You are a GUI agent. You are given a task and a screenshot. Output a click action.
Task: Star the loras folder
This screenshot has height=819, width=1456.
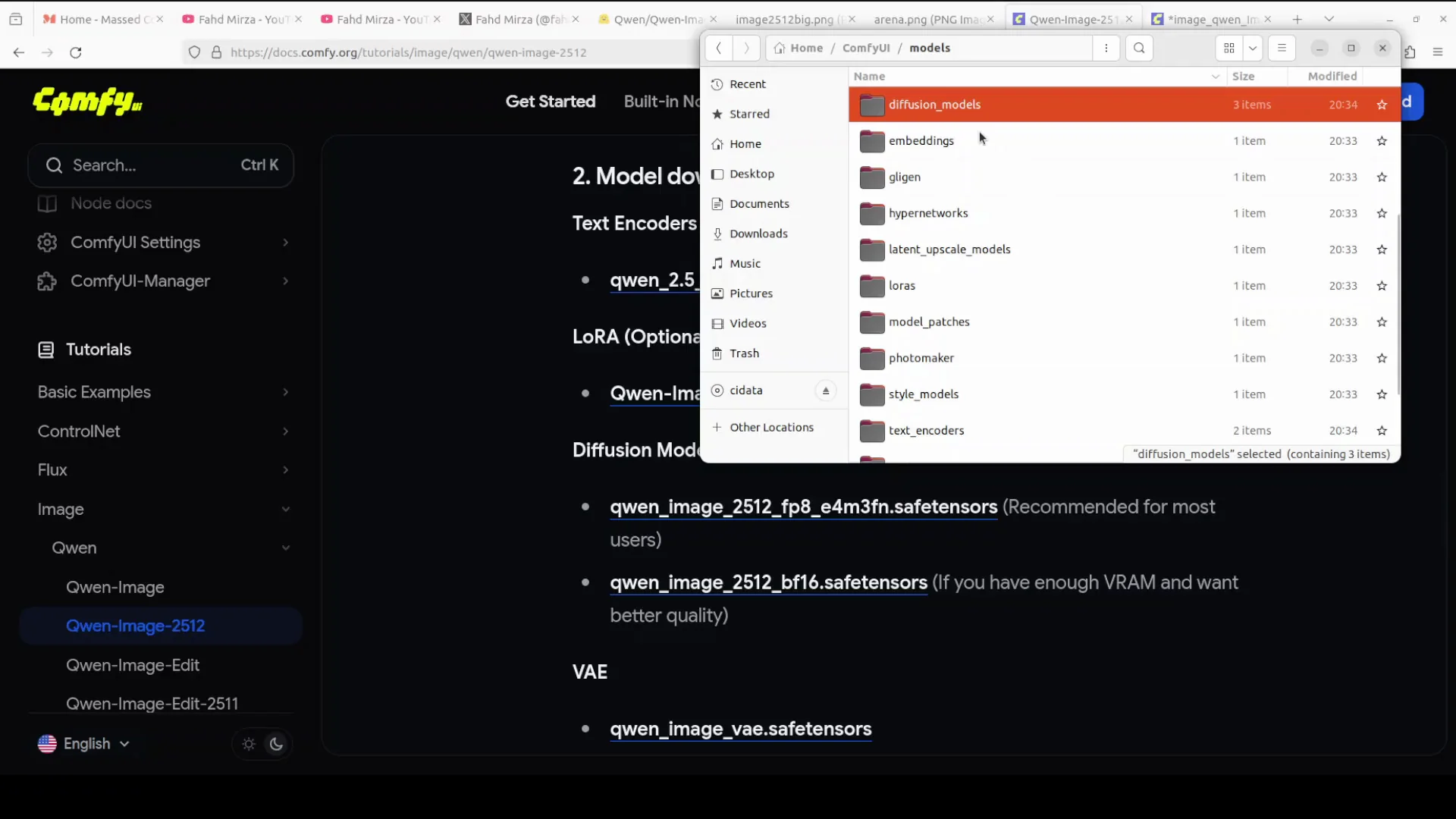(x=1381, y=286)
